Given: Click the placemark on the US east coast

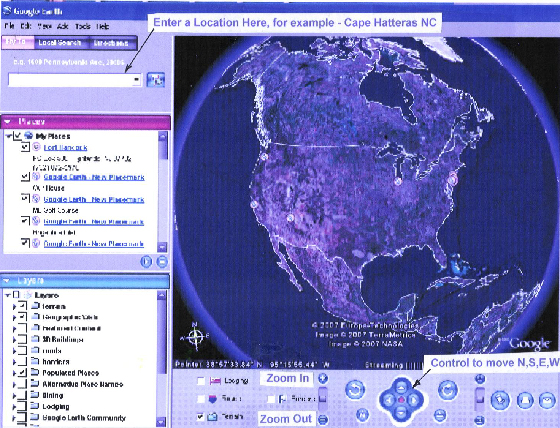Looking at the screenshot, I should [x=453, y=178].
